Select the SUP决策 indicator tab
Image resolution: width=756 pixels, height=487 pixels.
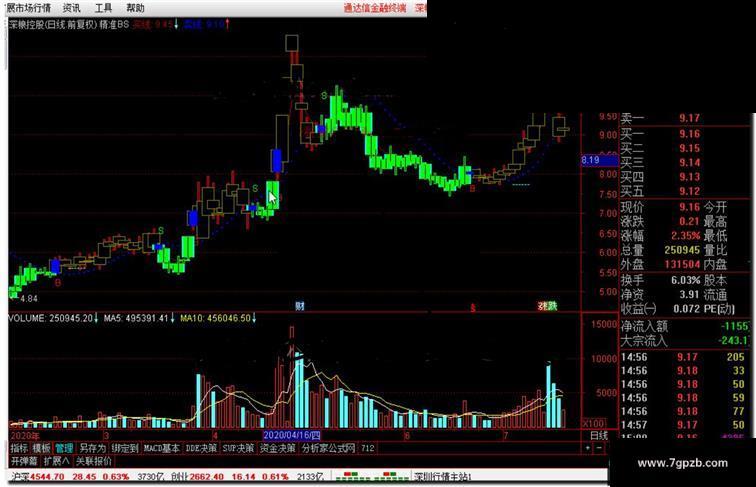click(238, 448)
